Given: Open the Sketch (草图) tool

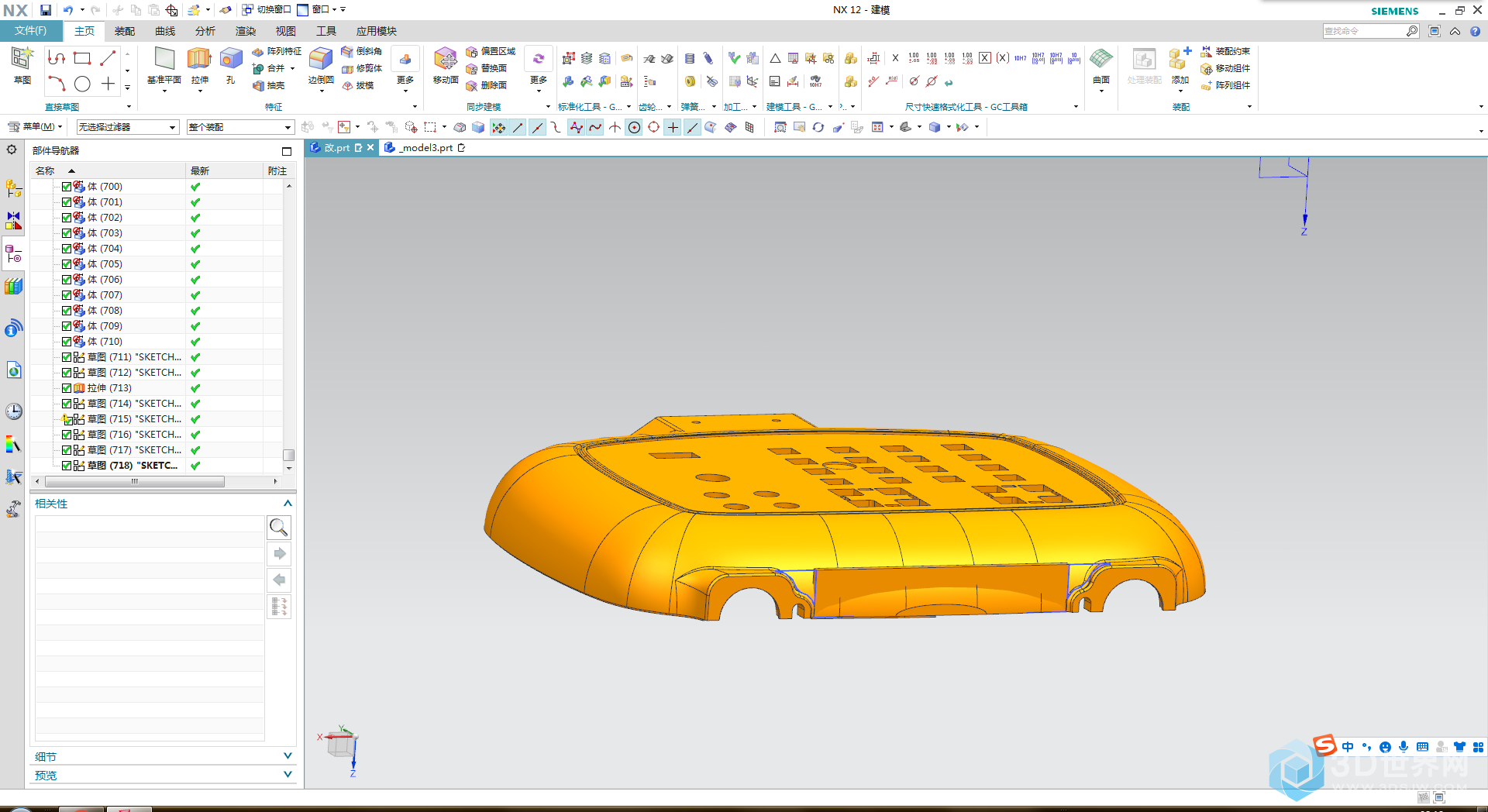Looking at the screenshot, I should tap(22, 65).
